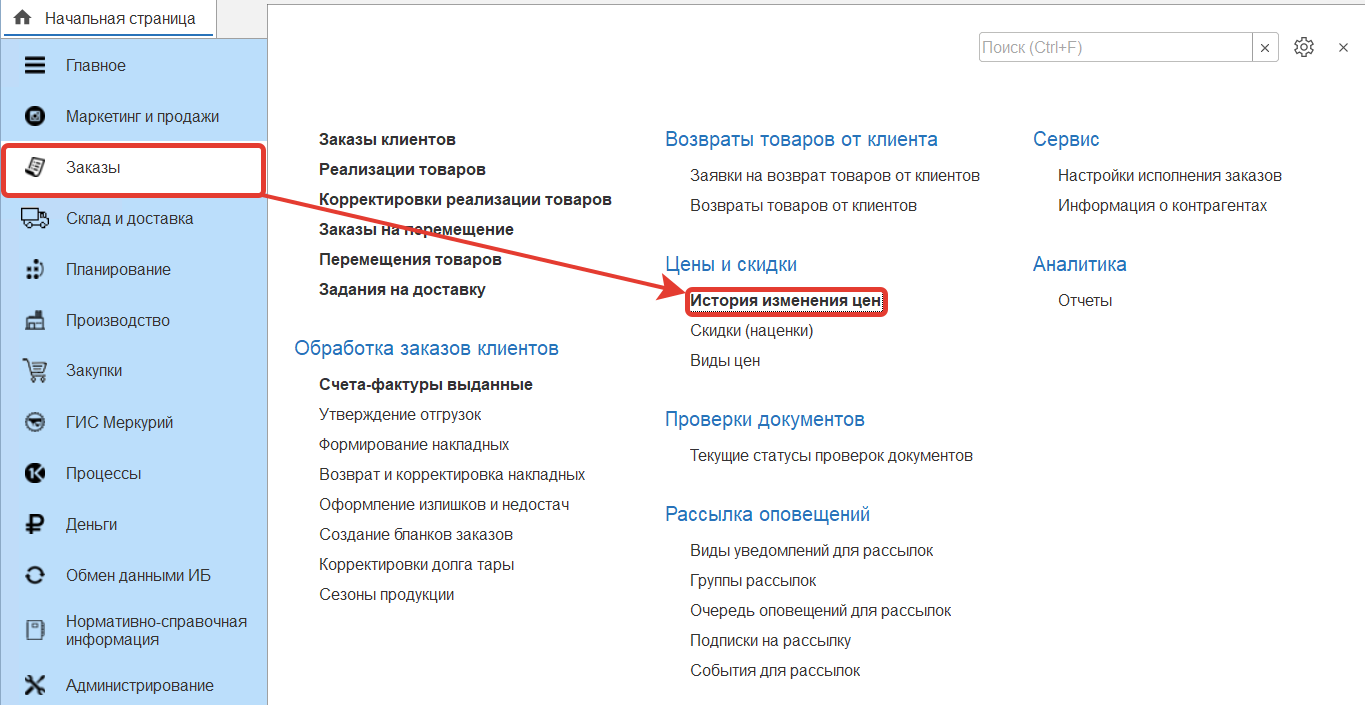The width and height of the screenshot is (1365, 705).
Task: Click the Склад и доставка truck icon
Action: 35,219
